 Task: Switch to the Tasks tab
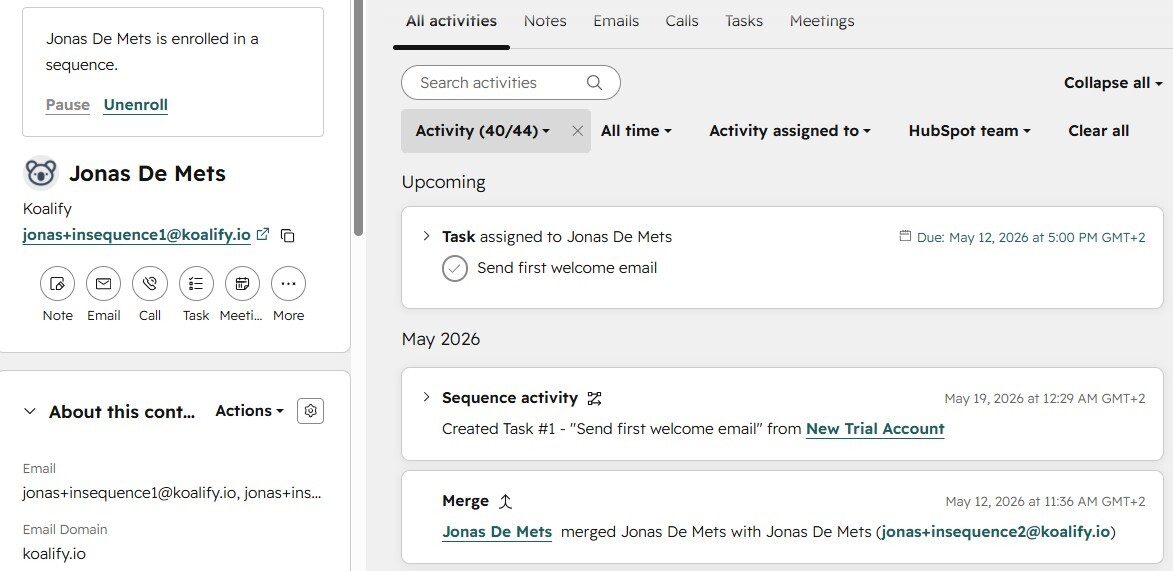(744, 21)
